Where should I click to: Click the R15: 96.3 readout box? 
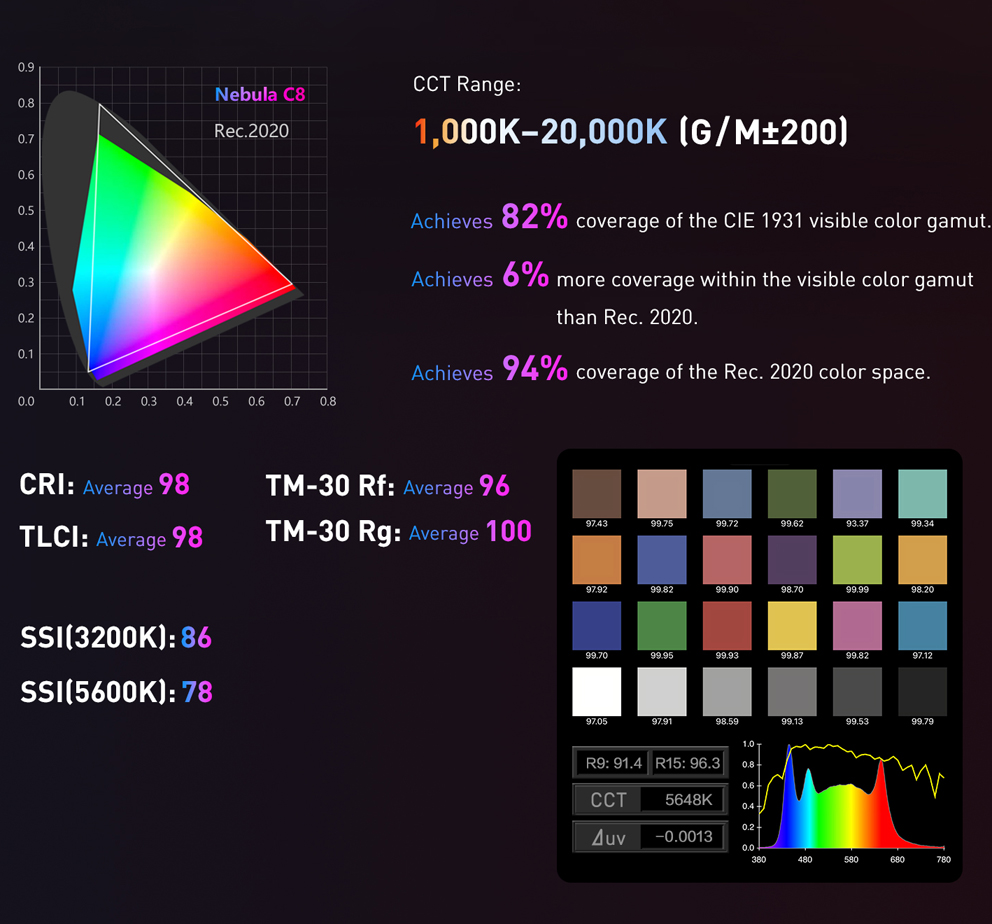click(686, 763)
